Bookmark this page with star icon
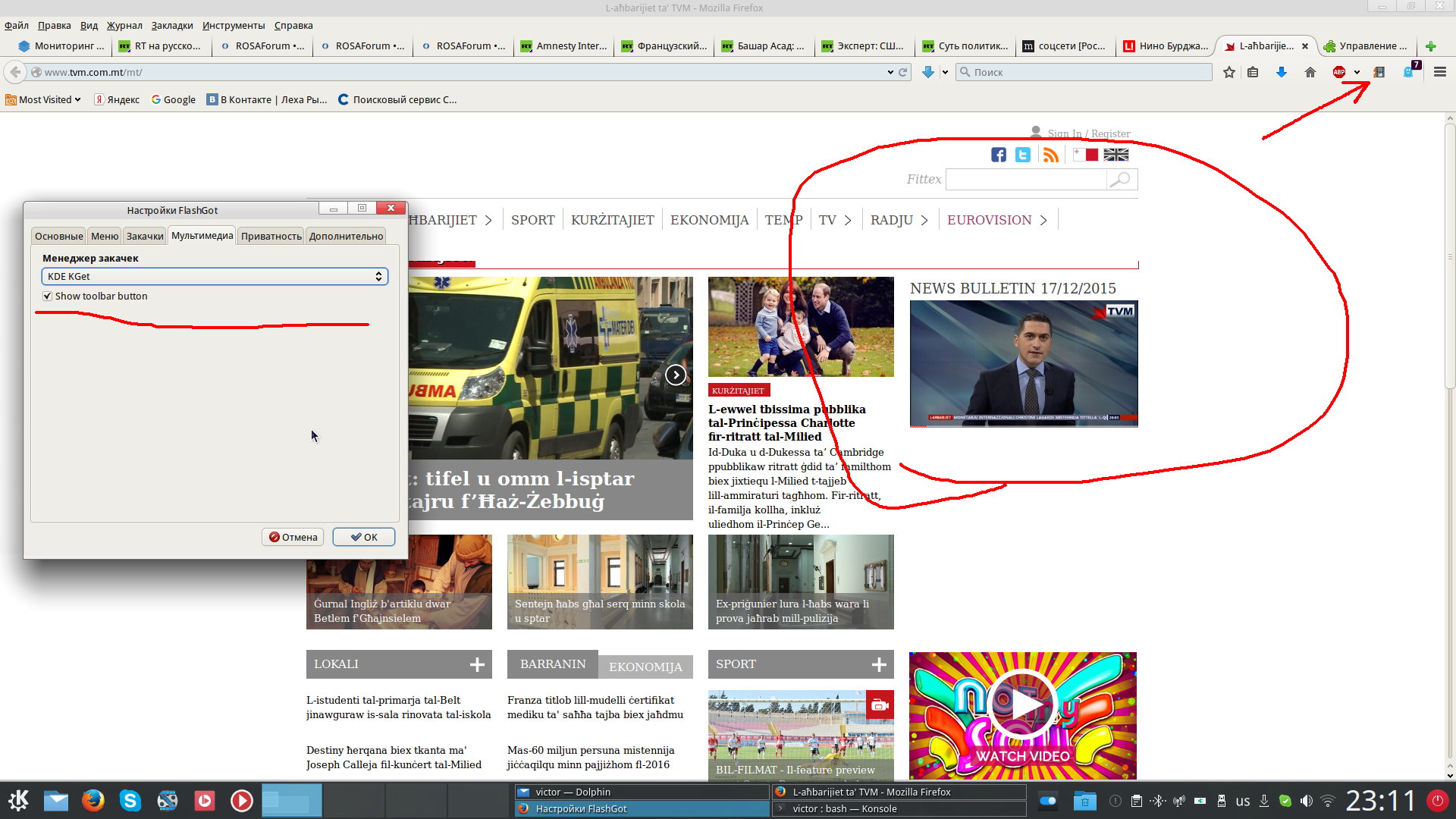Screen dimensions: 1456x819 [x=1229, y=72]
